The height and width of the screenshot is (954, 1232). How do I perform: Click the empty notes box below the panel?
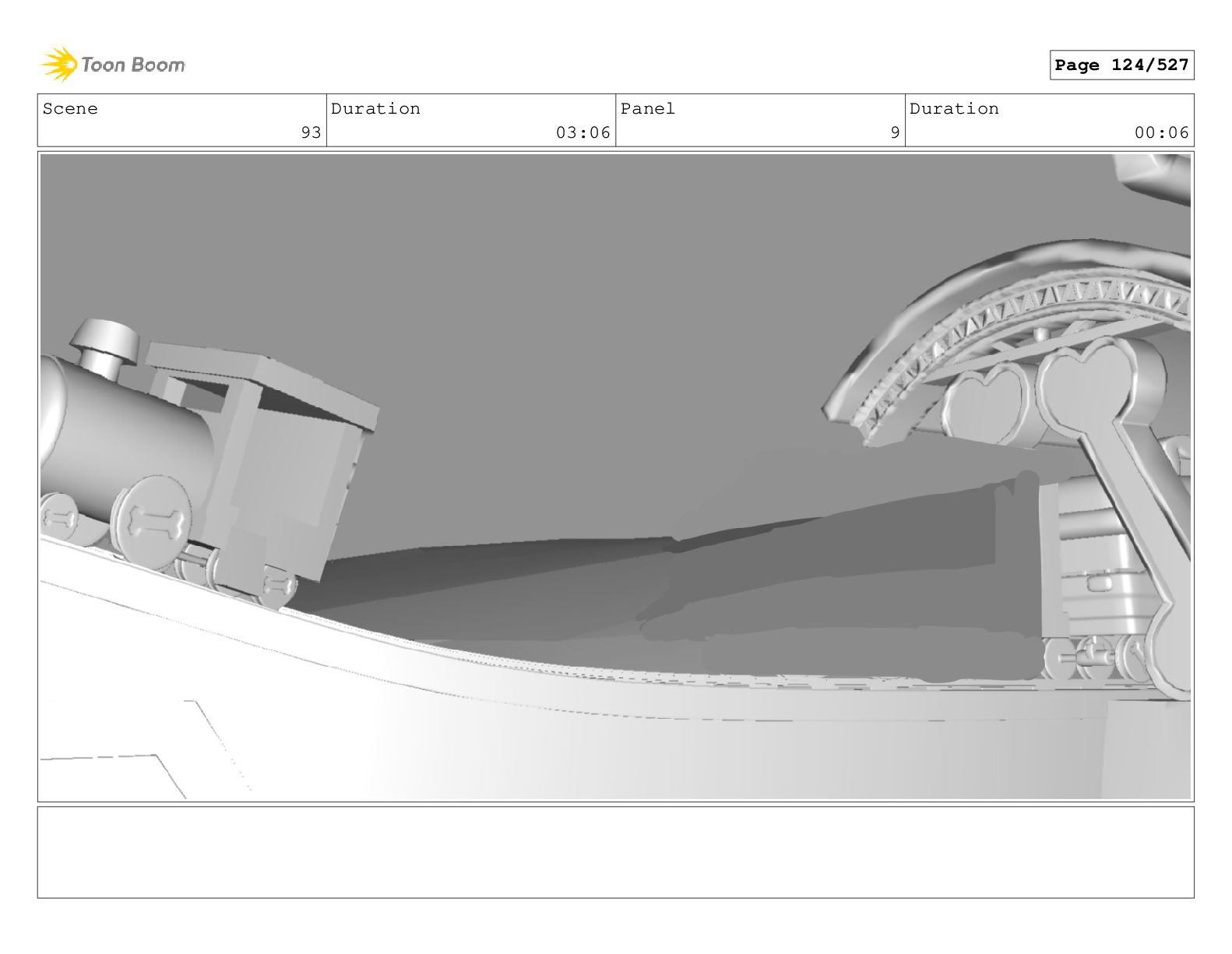tap(615, 852)
